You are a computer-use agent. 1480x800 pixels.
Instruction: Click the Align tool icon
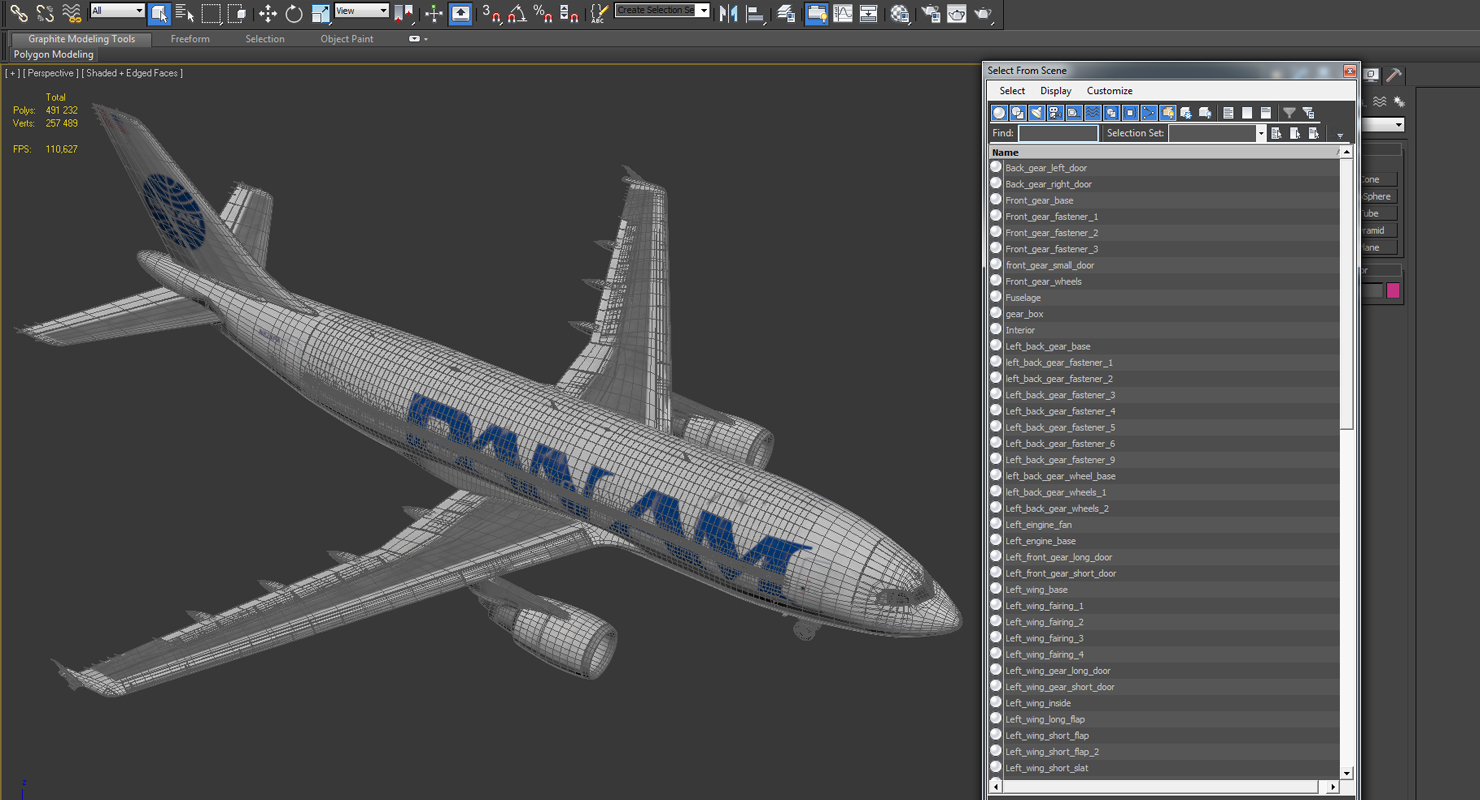[755, 13]
